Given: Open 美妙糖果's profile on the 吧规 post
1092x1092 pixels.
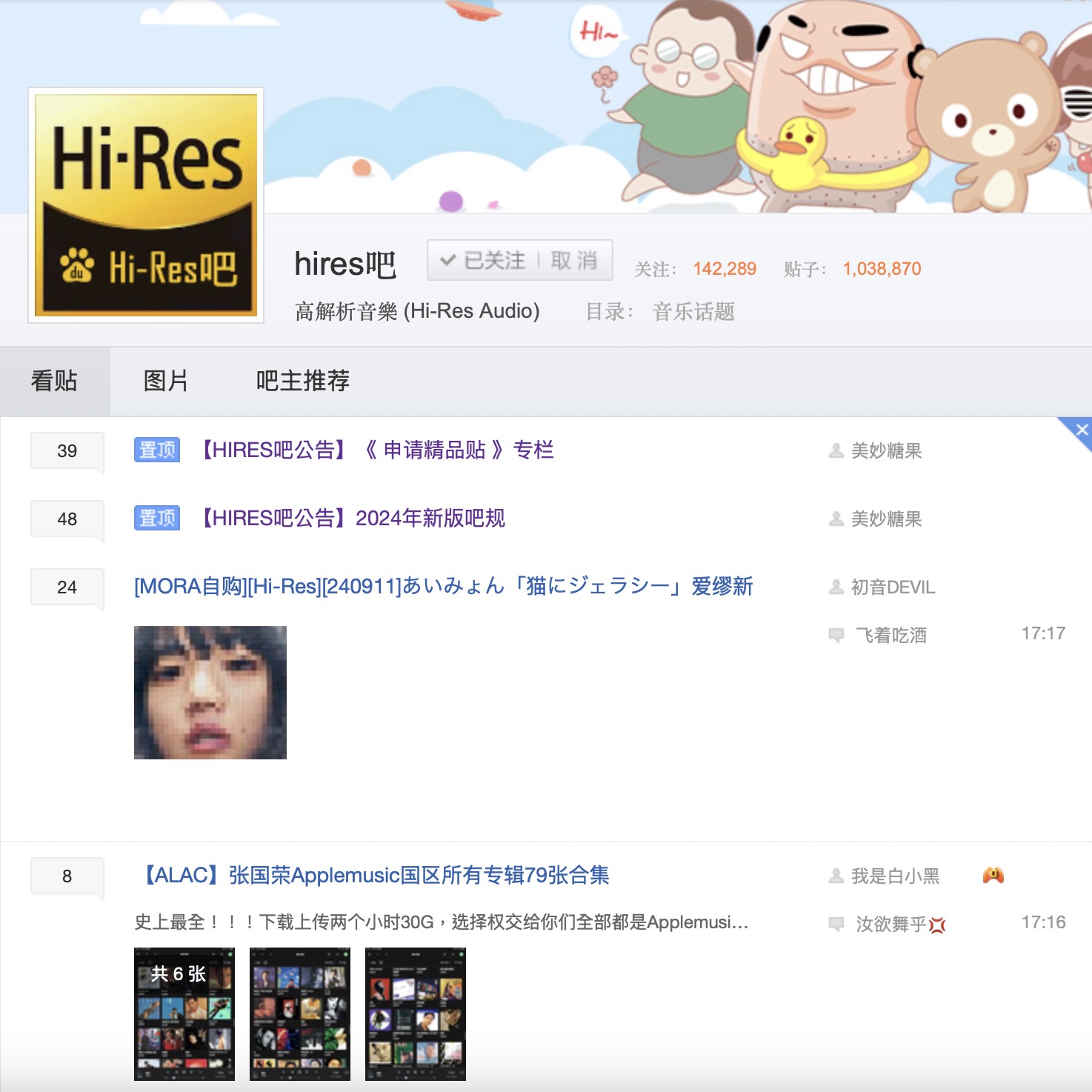Looking at the screenshot, I should pos(886,519).
